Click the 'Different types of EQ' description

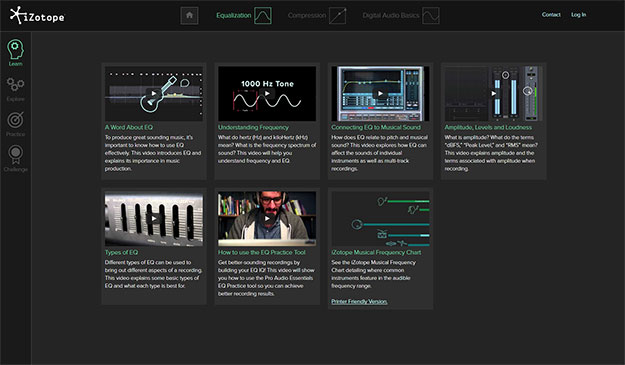point(153,274)
